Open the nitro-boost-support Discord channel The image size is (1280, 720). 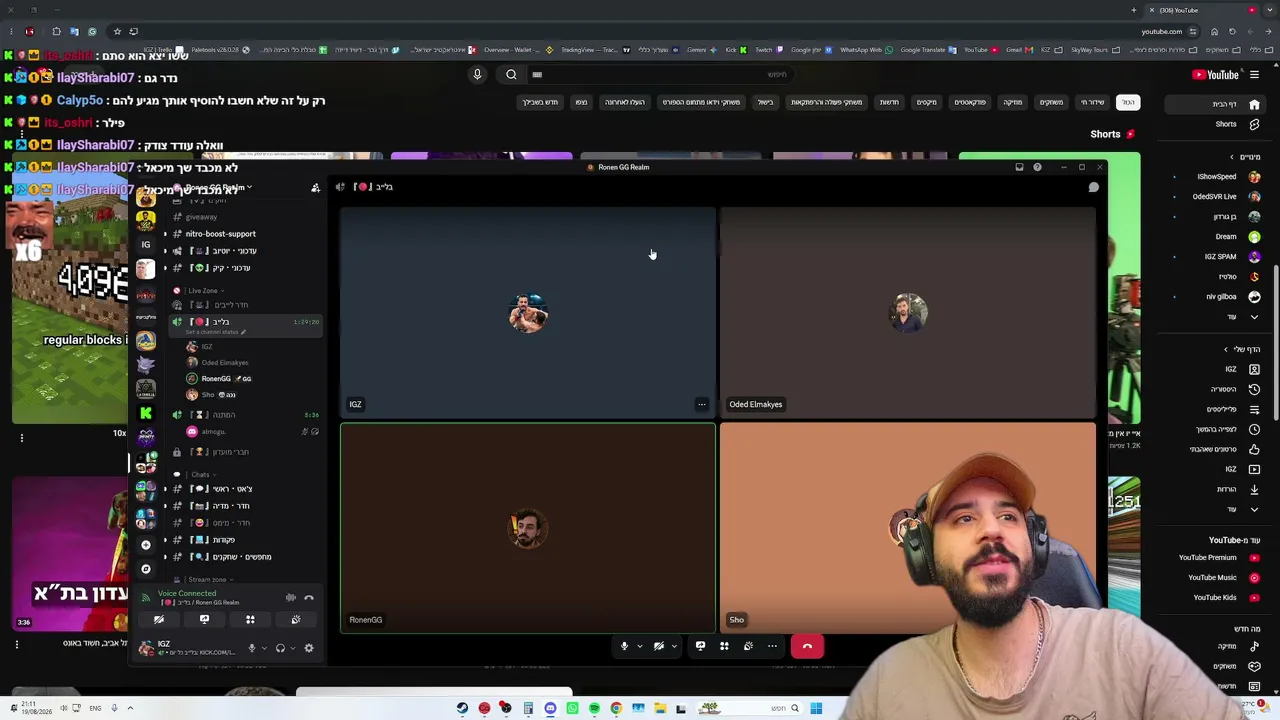coord(220,234)
